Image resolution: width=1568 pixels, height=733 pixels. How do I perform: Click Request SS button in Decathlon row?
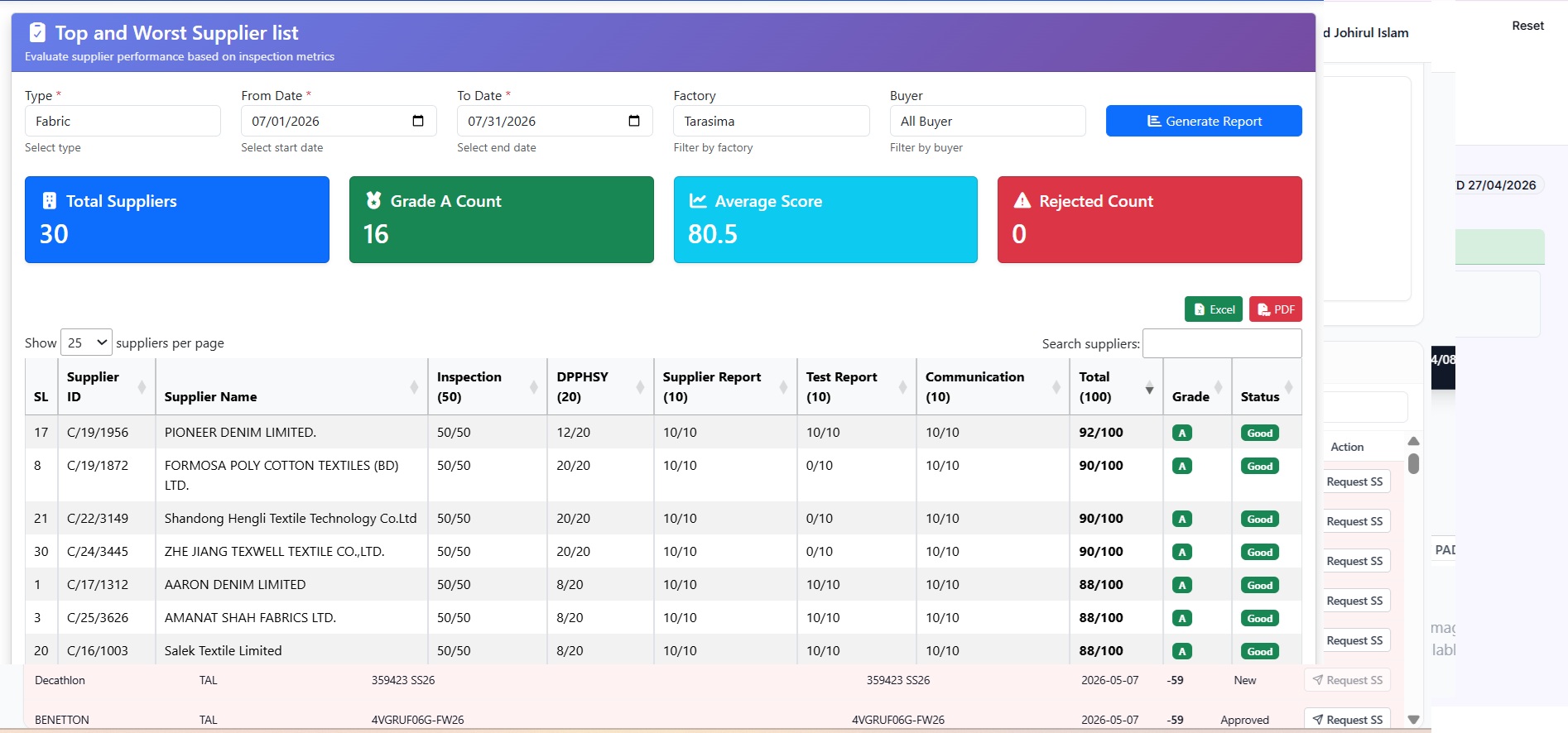(1347, 680)
